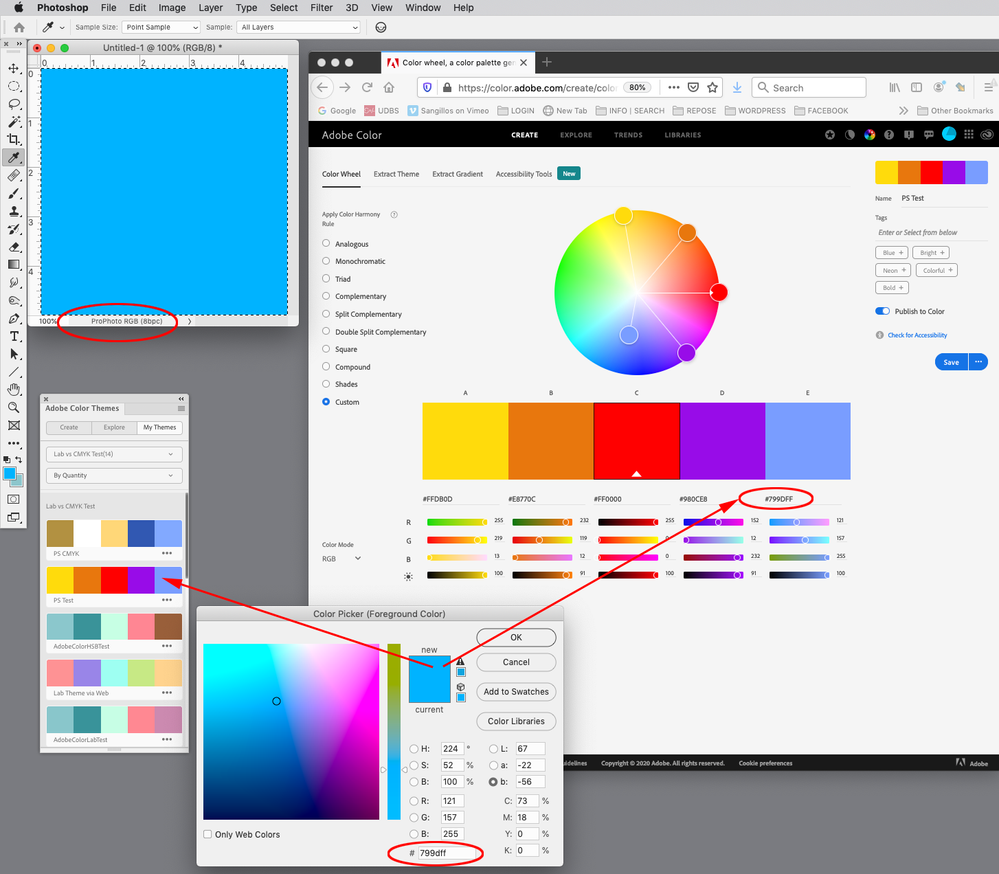This screenshot has height=874, width=999.
Task: Click OK in Color Picker
Action: pos(516,637)
